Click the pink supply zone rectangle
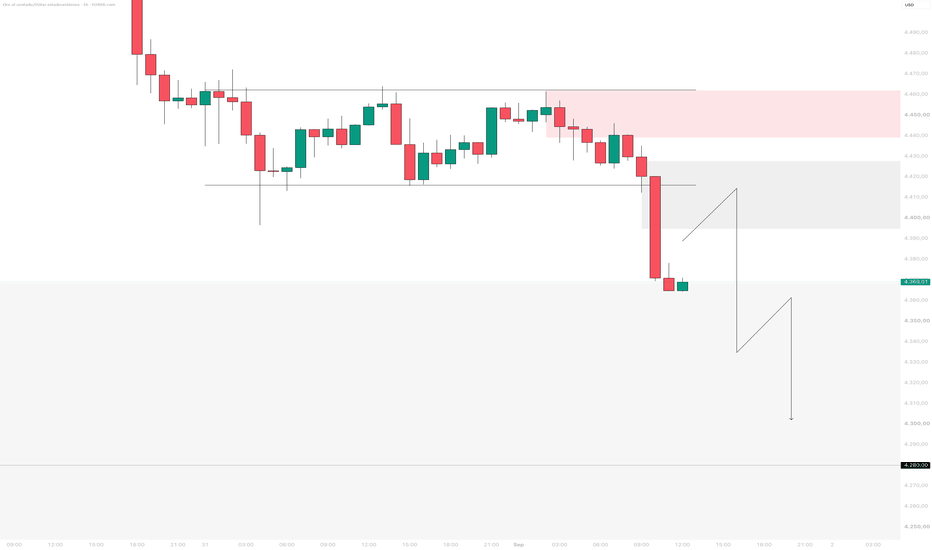This screenshot has height=550, width=932. [x=723, y=114]
